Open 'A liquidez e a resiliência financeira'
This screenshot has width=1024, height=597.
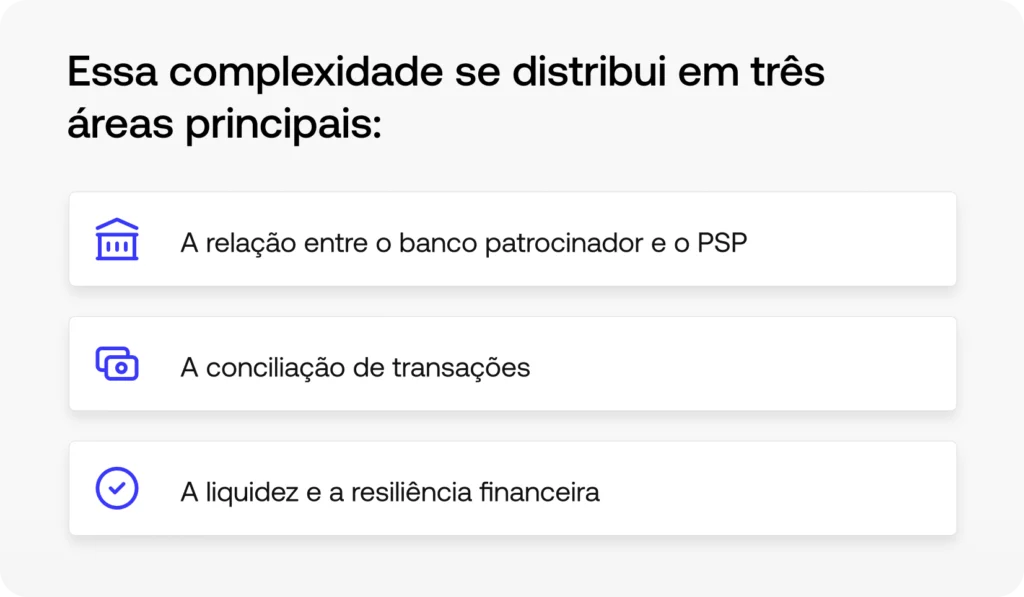coord(390,492)
